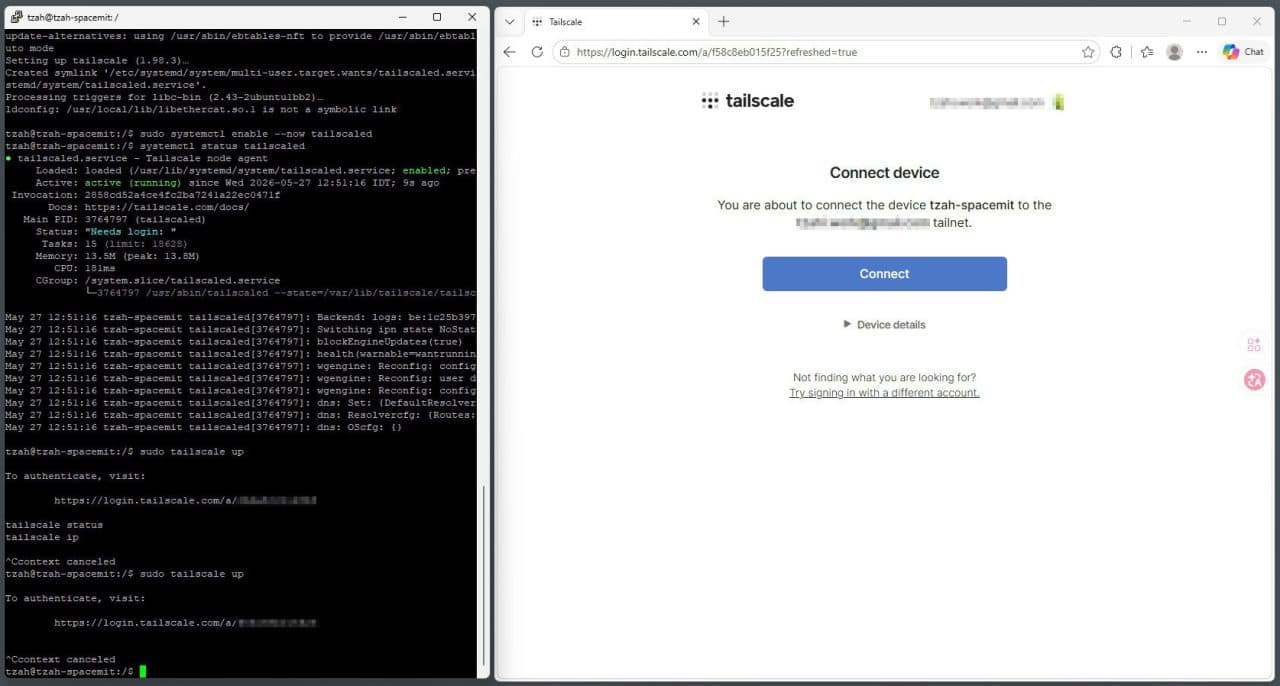Viewport: 1280px width, 686px height.
Task: Click the tailscale logo on the page
Action: (x=748, y=101)
